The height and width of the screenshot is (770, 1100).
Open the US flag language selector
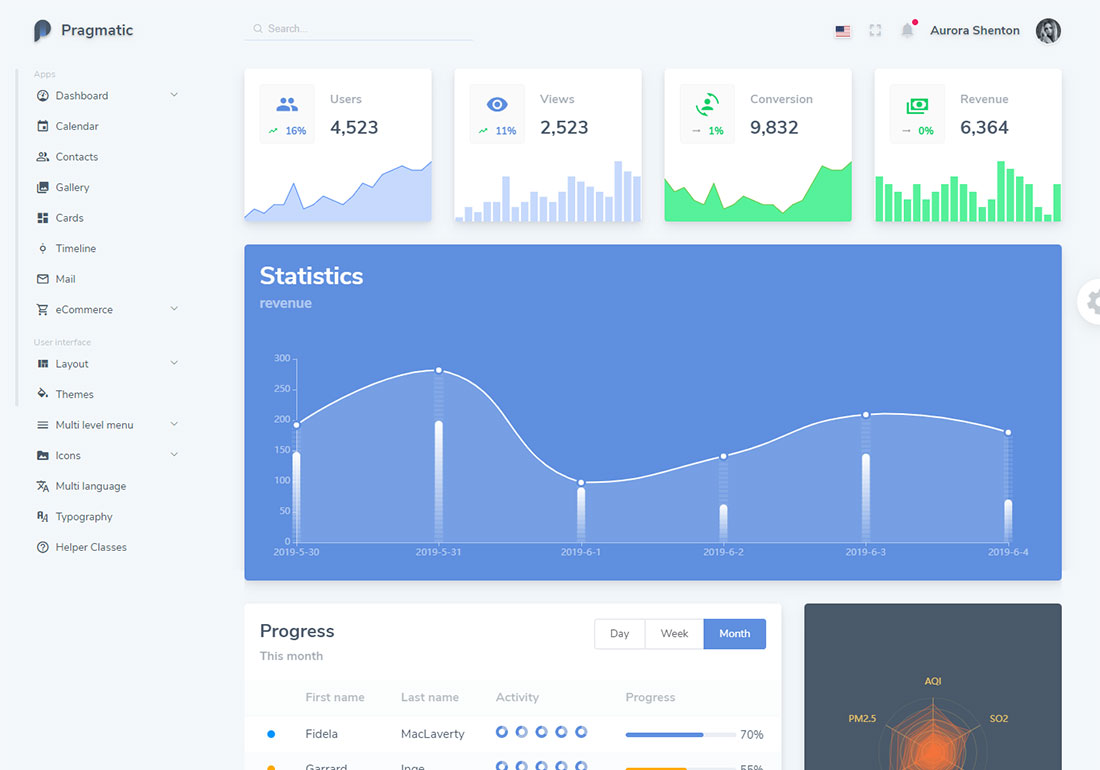[843, 31]
